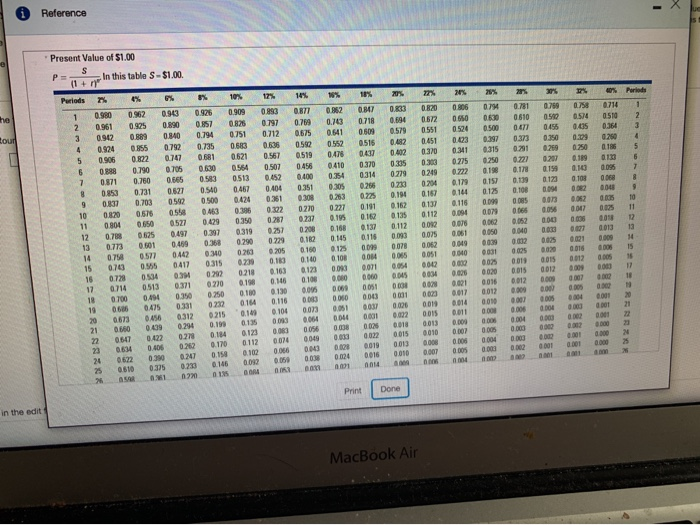Click value 0.906 in period 5, 2% column
Screen dimensions: 700x525
pos(107,160)
